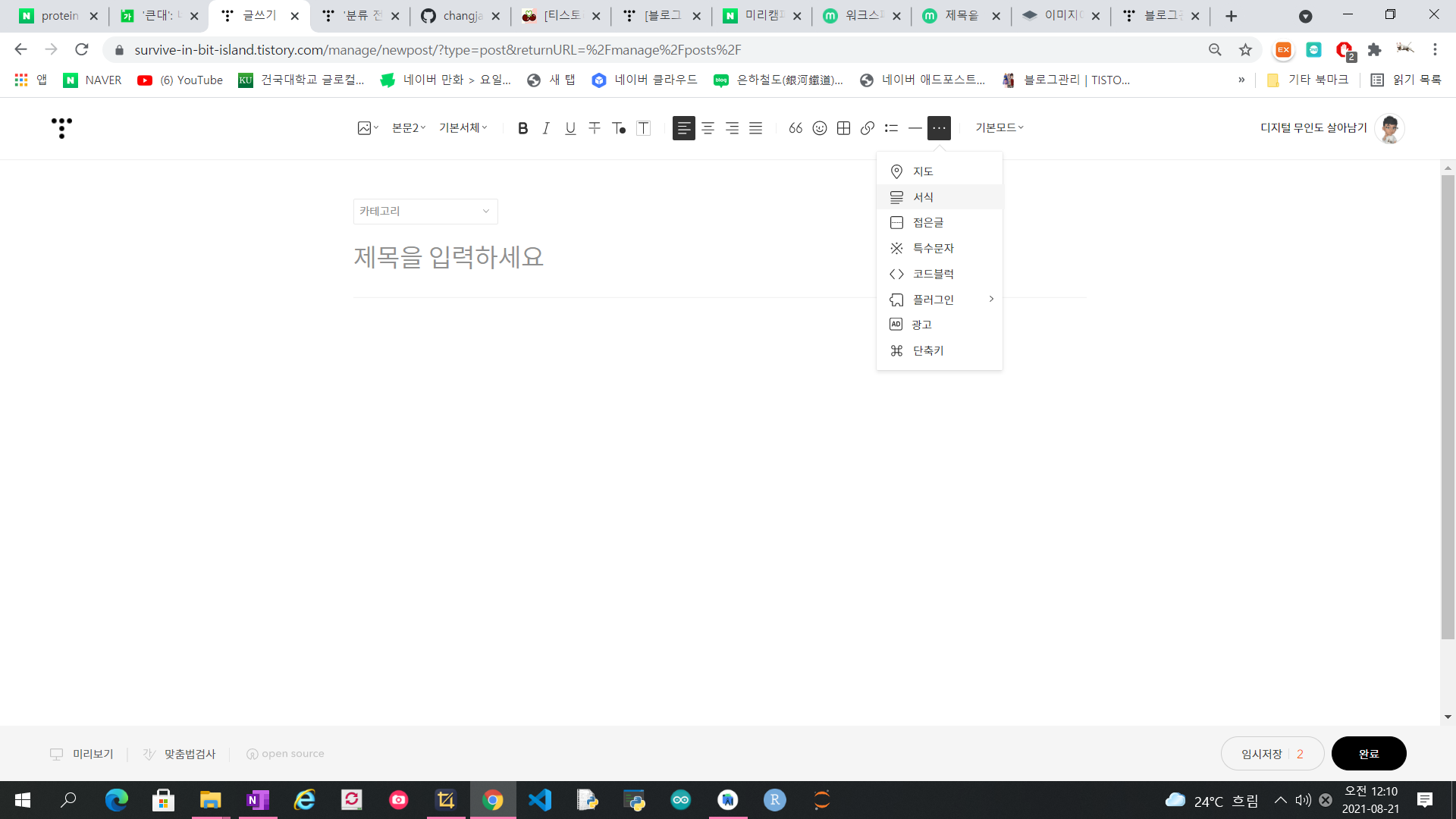The width and height of the screenshot is (1456, 819).
Task: Select center text alignment icon
Action: point(708,128)
